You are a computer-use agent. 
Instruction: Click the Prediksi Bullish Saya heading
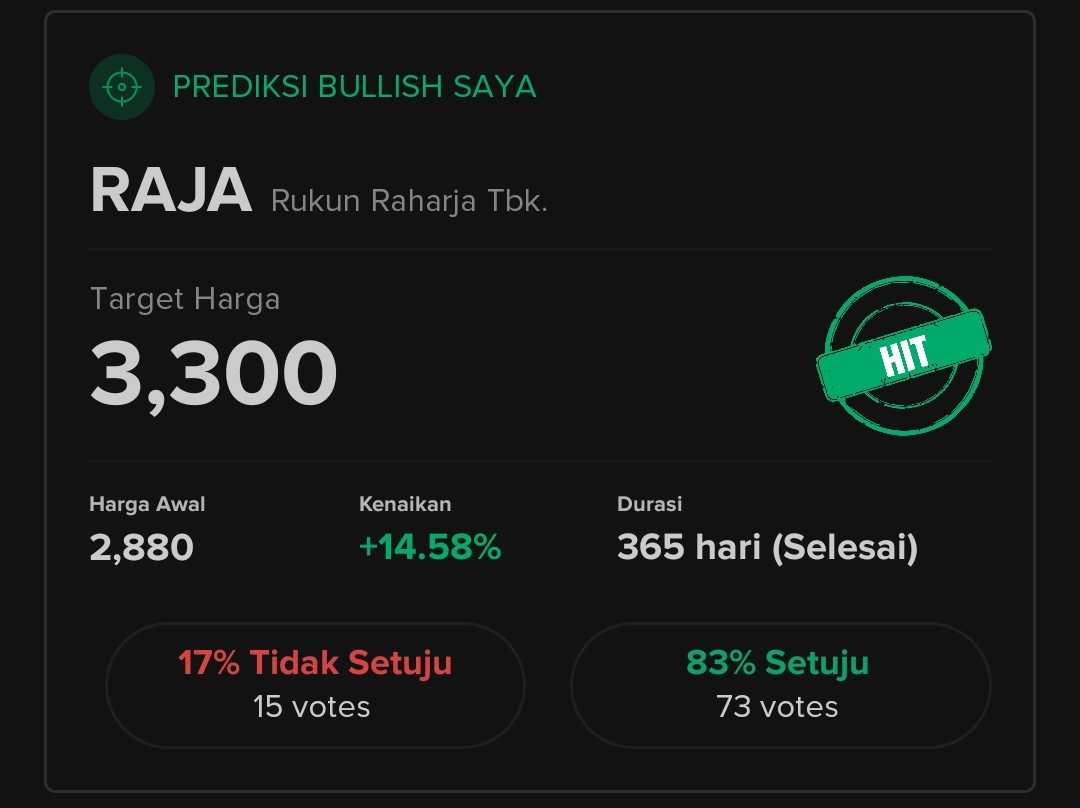[355, 87]
